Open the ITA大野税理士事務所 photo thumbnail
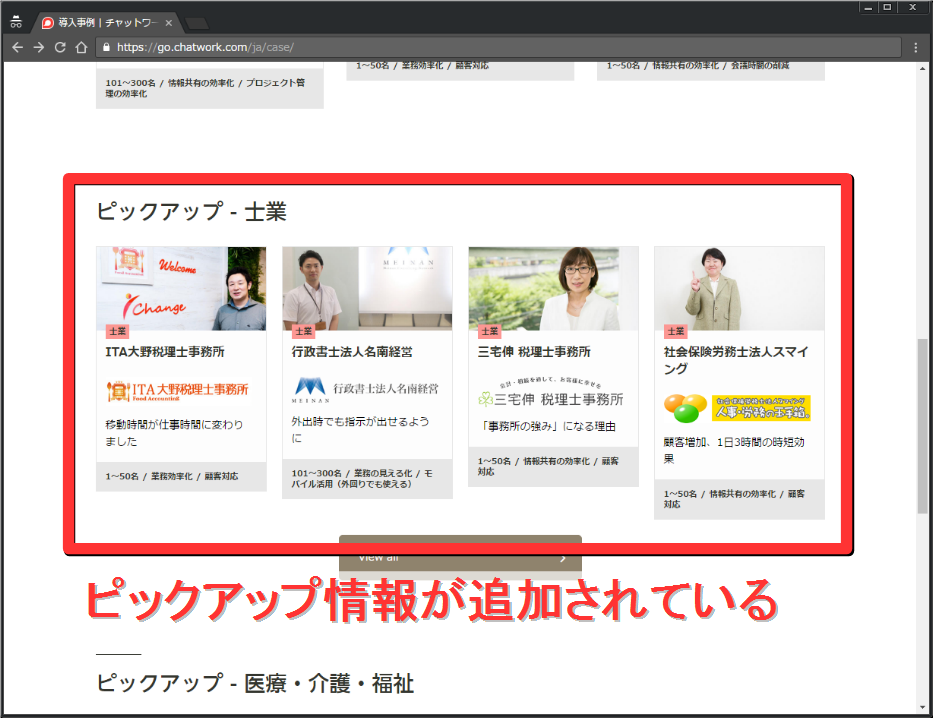The image size is (933, 718). [181, 289]
